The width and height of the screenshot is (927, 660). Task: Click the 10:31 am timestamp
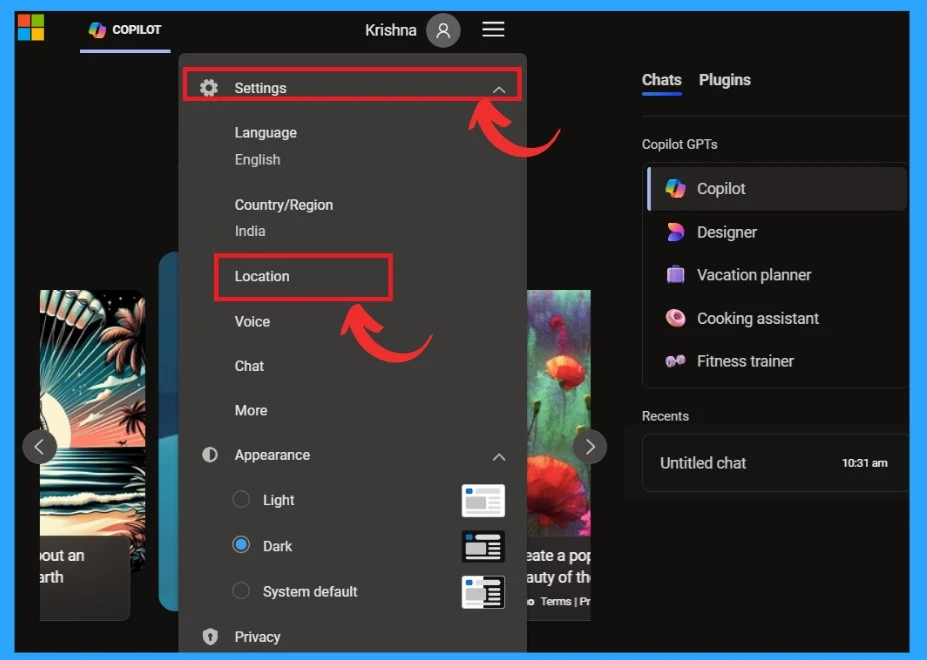864,463
